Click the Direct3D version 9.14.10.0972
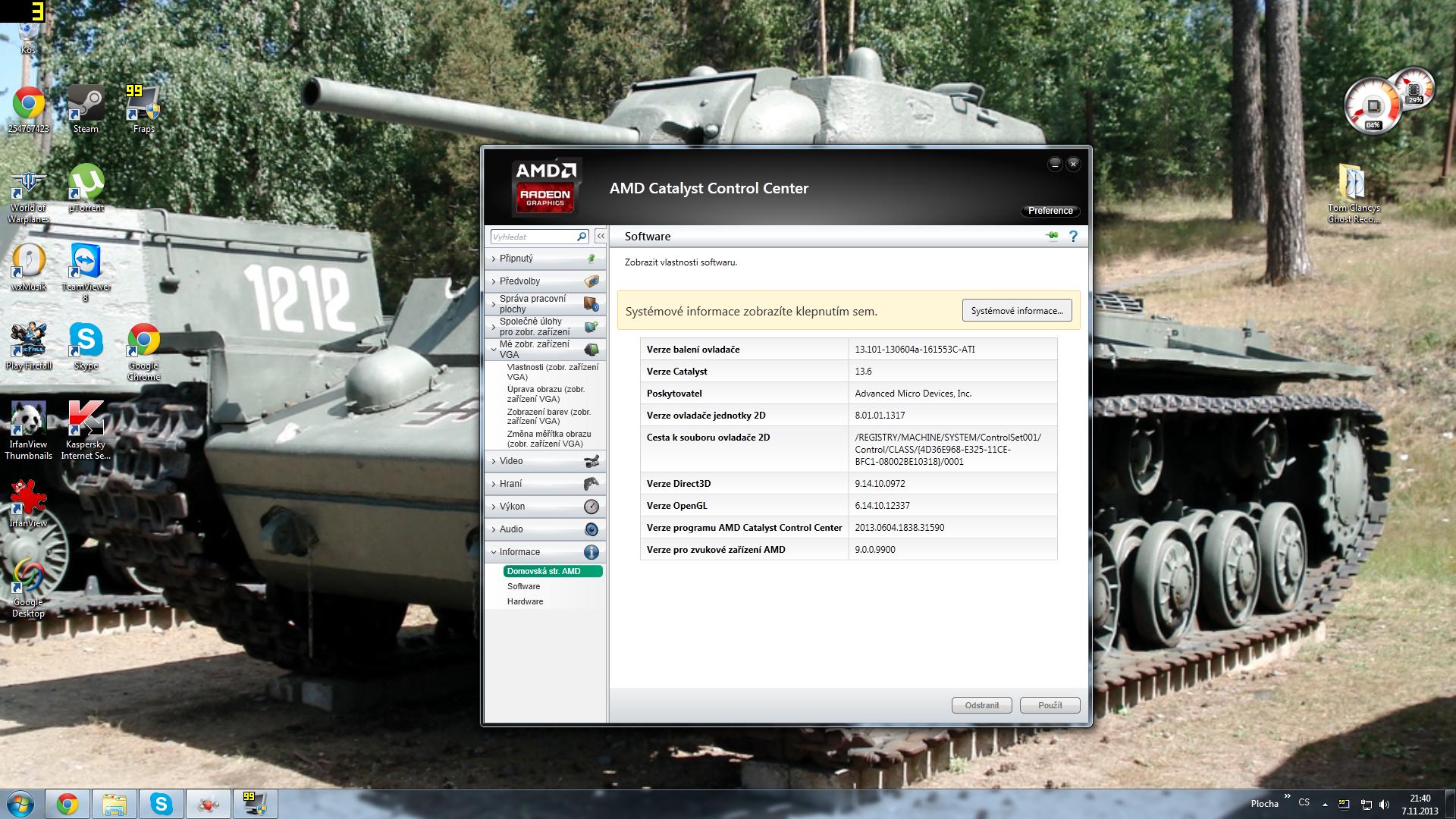1456x819 pixels. (880, 484)
